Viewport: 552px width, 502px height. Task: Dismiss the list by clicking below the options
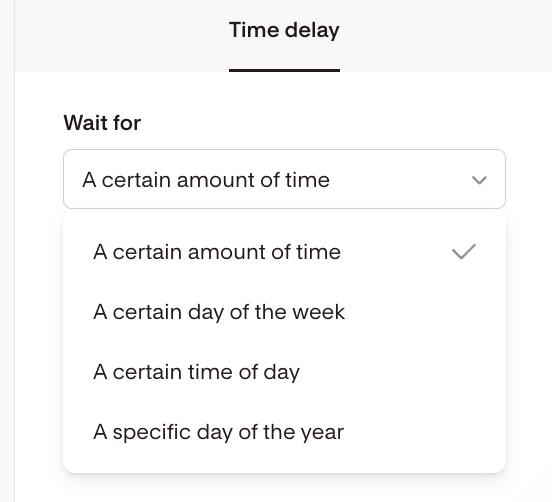pos(284,488)
